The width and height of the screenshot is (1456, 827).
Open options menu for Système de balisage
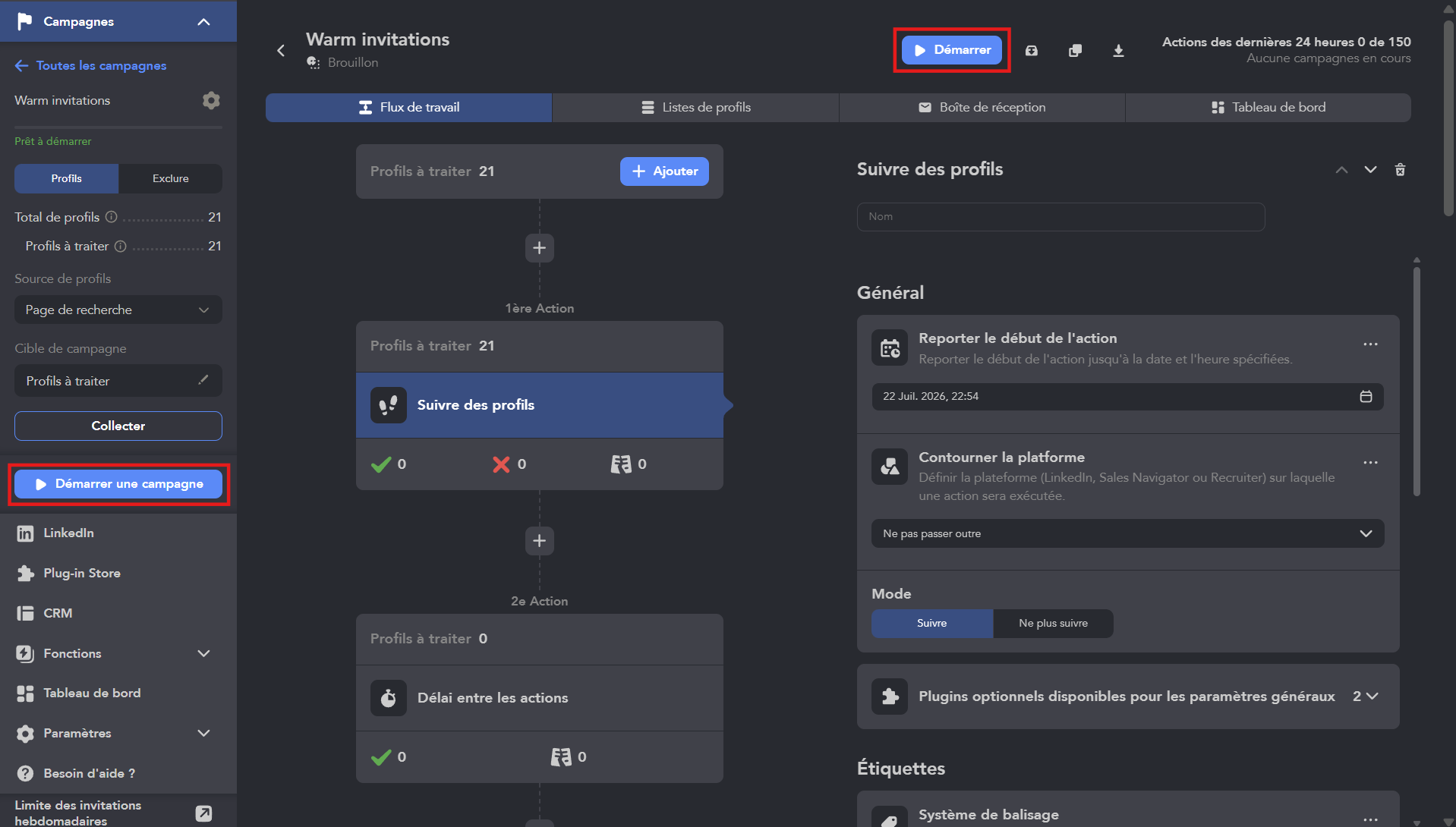coord(1370,819)
